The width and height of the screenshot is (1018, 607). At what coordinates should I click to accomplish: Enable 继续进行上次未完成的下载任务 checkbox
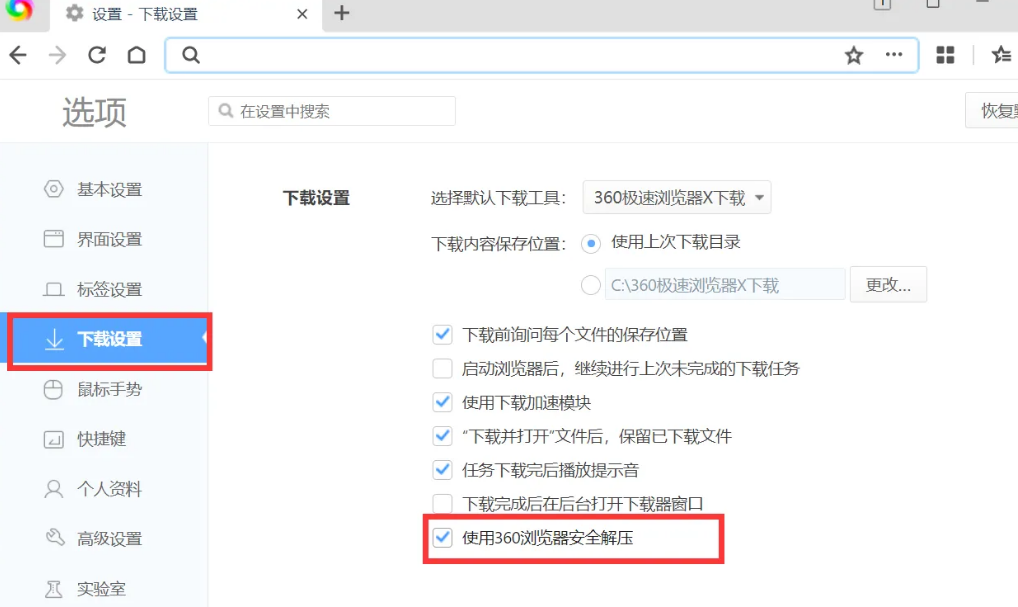click(443, 368)
